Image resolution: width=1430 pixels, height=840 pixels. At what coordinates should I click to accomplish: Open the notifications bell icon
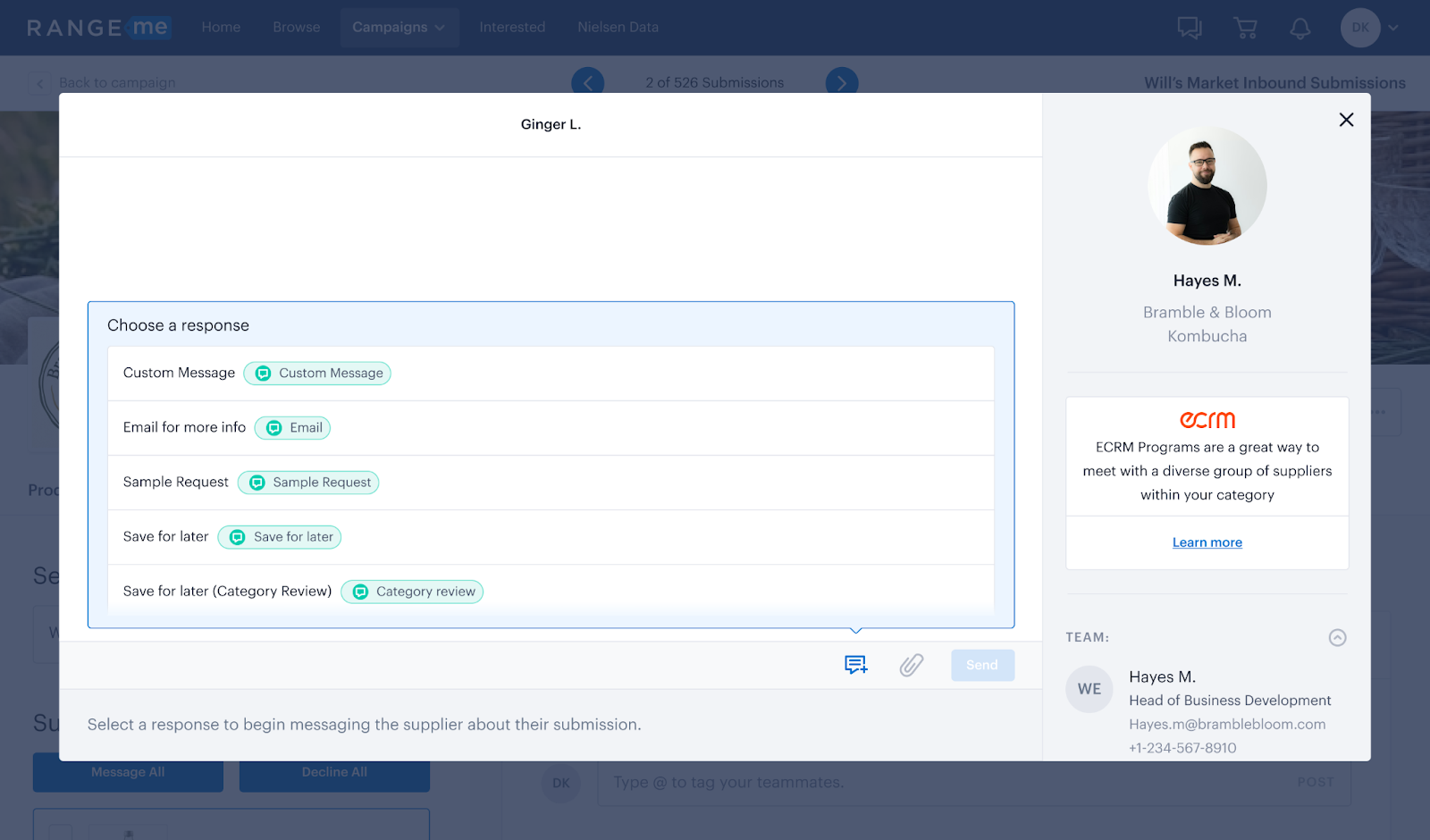coord(1300,28)
